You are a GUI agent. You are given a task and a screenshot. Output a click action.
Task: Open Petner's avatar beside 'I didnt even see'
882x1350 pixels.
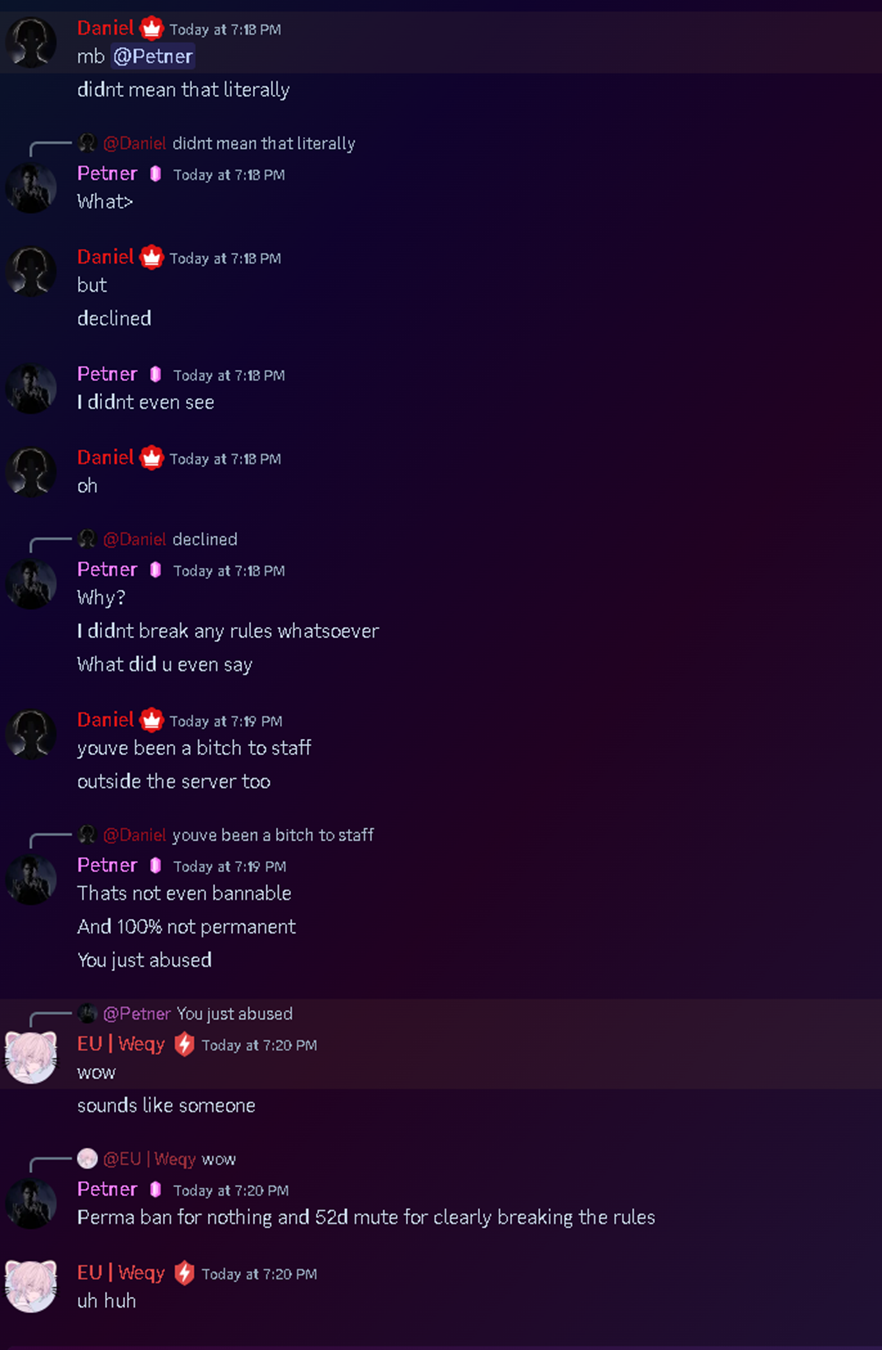31,388
